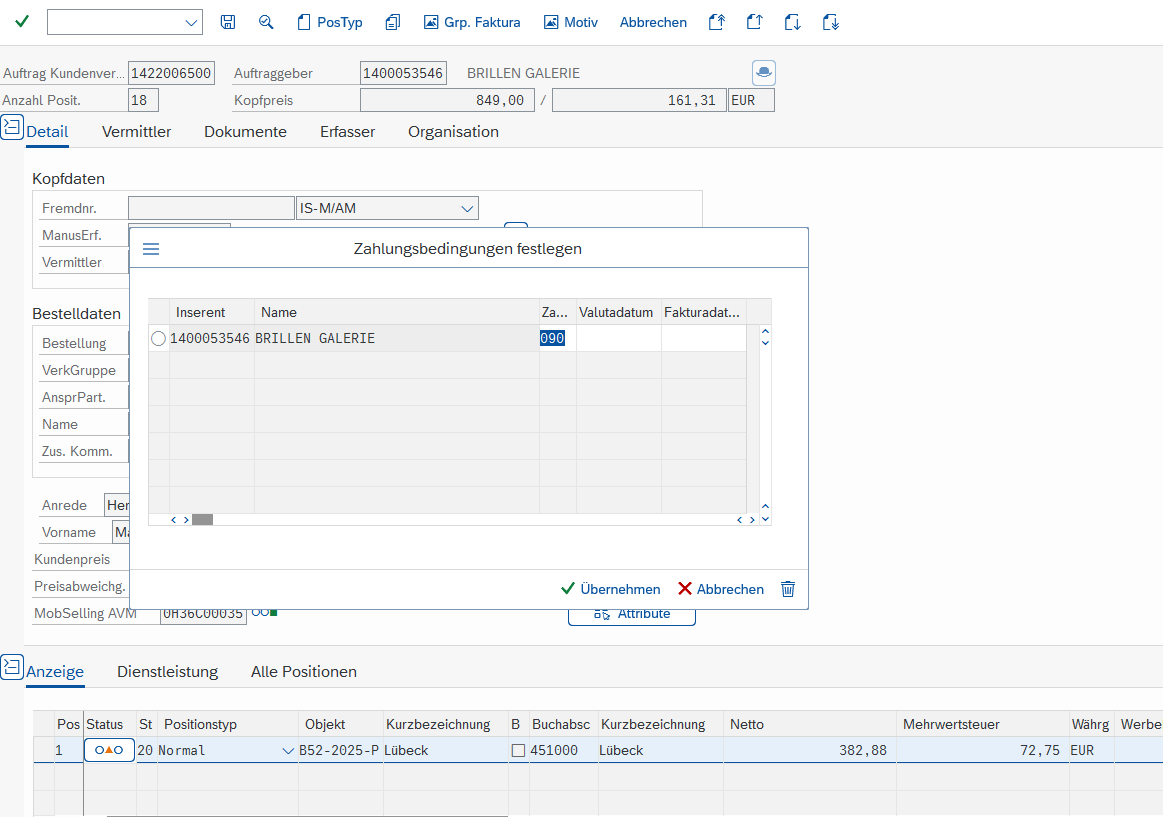
Task: Click the first page navigation icon
Action: point(716,22)
